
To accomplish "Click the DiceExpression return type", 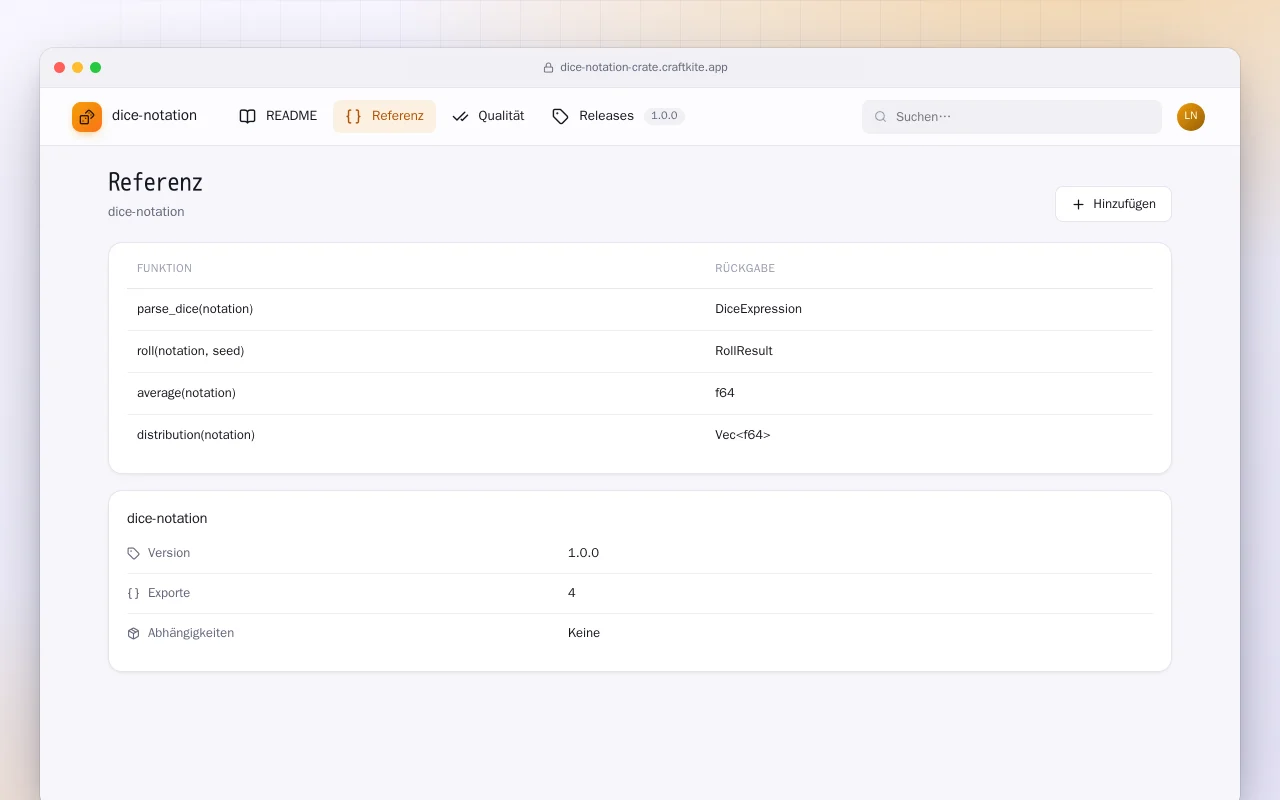I will point(758,310).
